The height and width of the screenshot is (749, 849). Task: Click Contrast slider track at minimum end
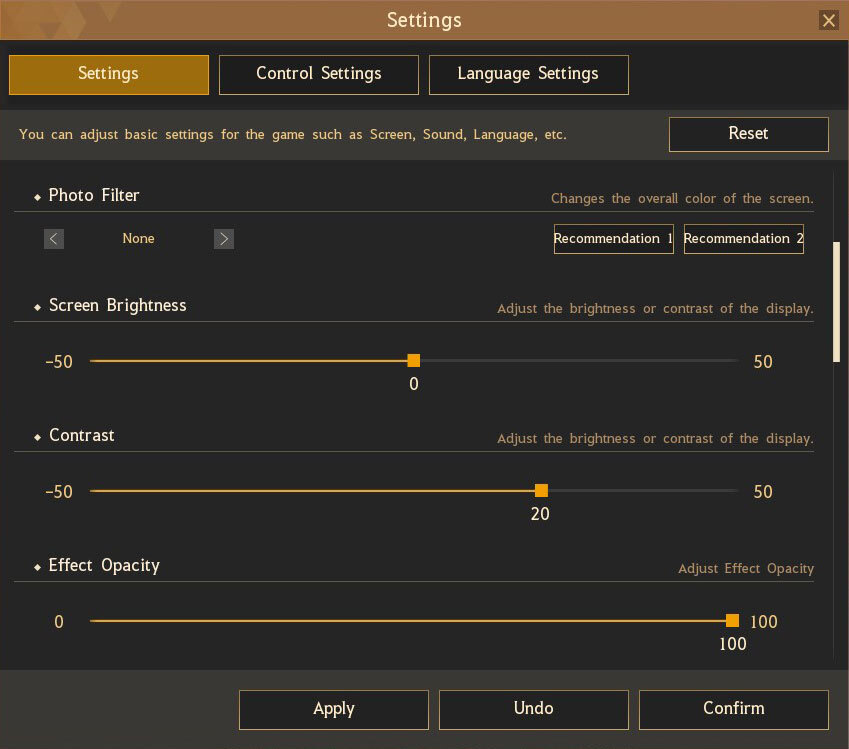click(92, 491)
